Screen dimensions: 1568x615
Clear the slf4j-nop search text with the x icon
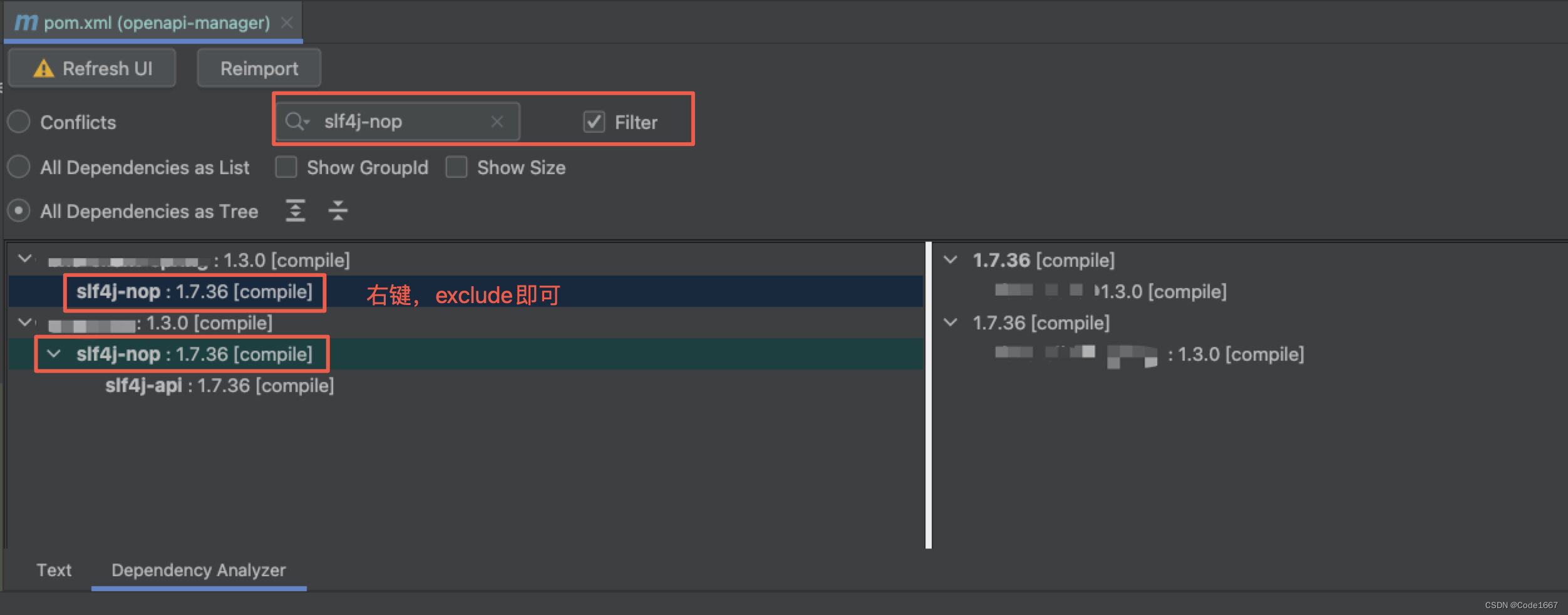tap(497, 121)
